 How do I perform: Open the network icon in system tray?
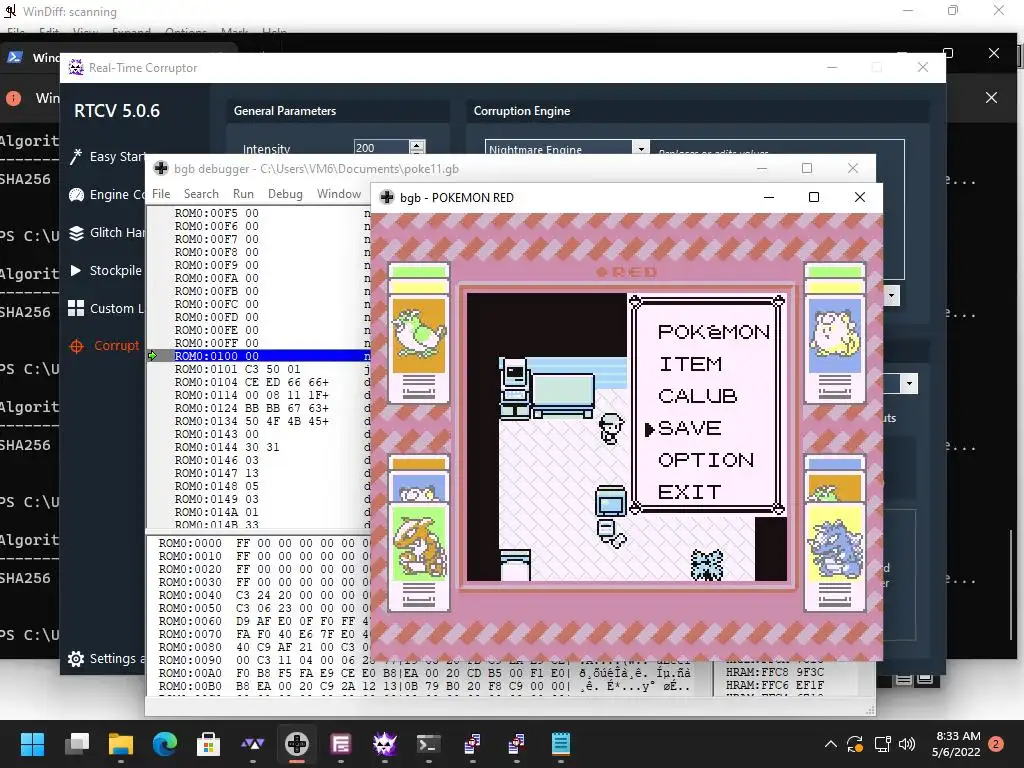(x=882, y=744)
